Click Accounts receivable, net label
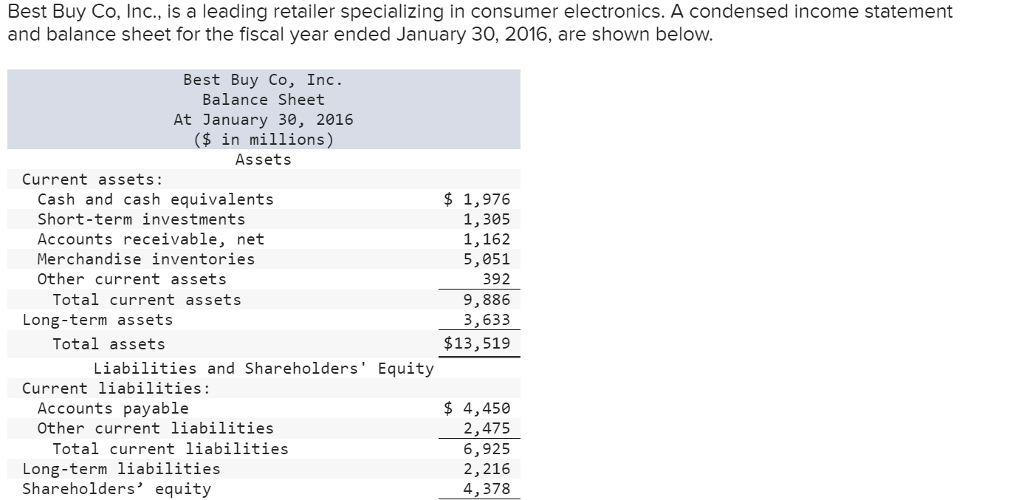This screenshot has width=1024, height=500. coord(151,240)
